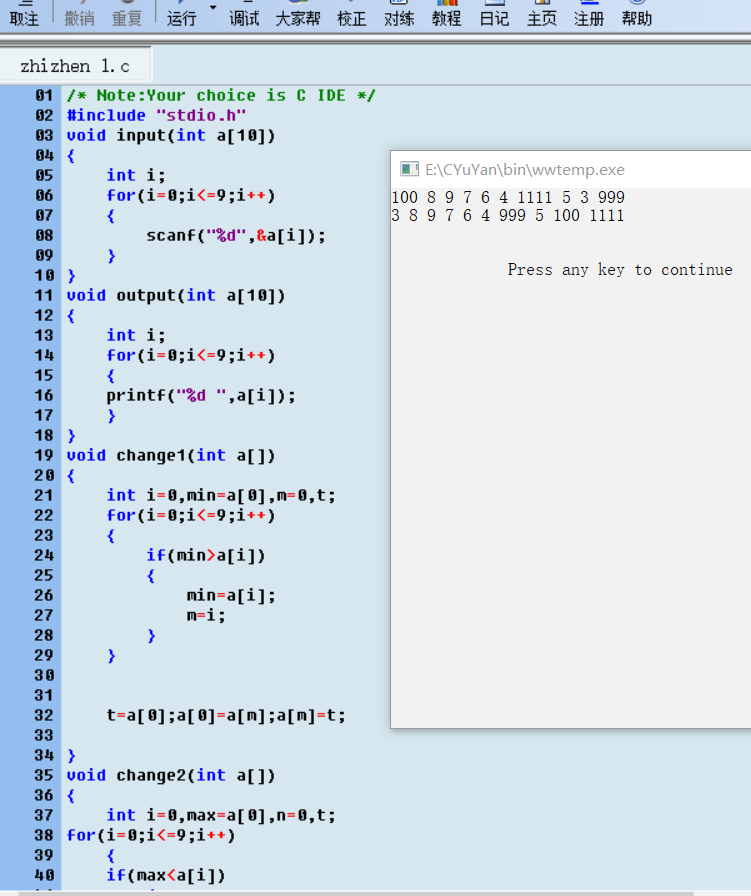Click the printf("%d ",a[i]); statement

click(201, 395)
